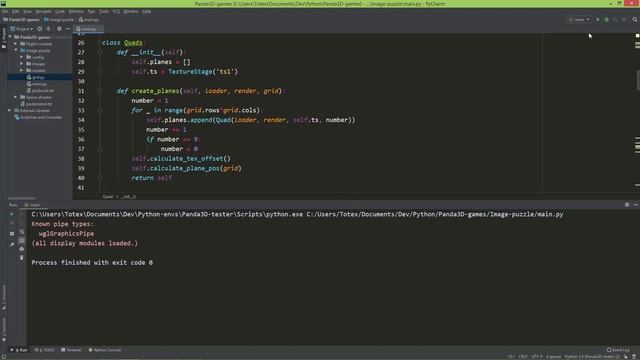Click the Favorites side tab
This screenshot has height=360, width=640.
click(4, 329)
